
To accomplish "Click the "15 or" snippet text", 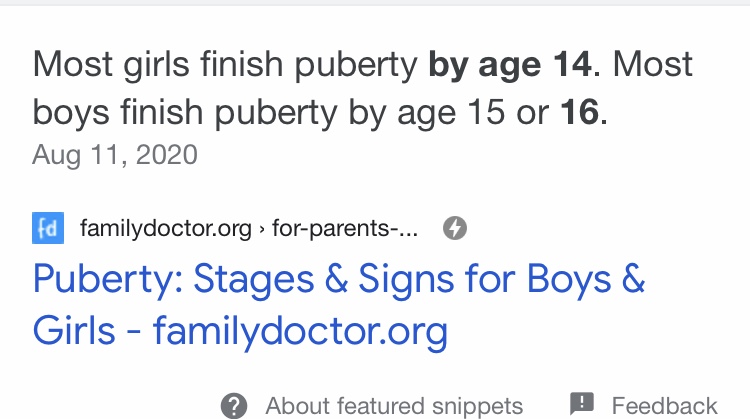I will pyautogui.click(x=508, y=112).
